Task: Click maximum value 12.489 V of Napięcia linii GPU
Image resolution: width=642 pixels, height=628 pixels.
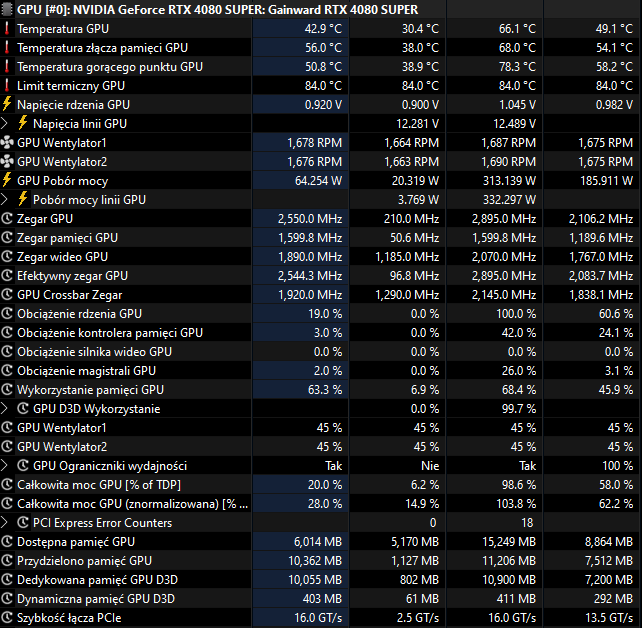Action: click(x=514, y=123)
